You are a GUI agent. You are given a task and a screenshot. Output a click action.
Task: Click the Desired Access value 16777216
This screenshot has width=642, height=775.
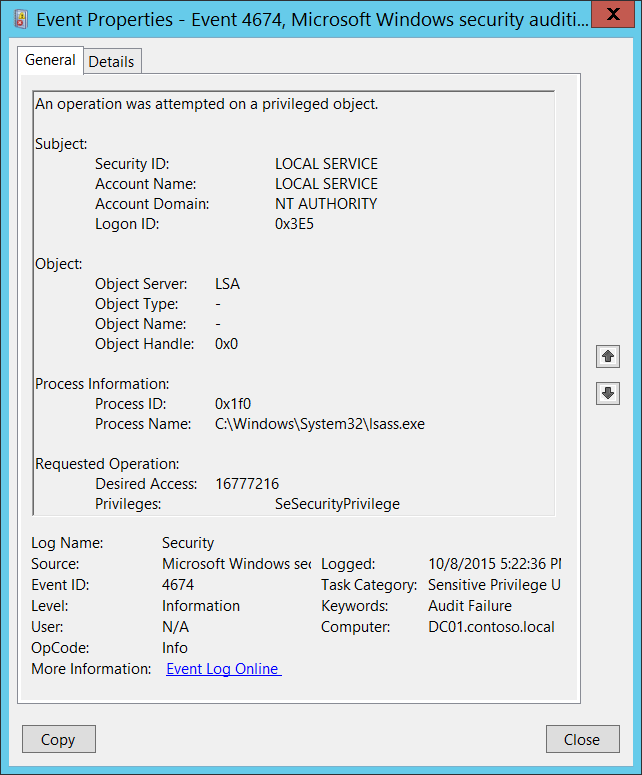(x=247, y=484)
